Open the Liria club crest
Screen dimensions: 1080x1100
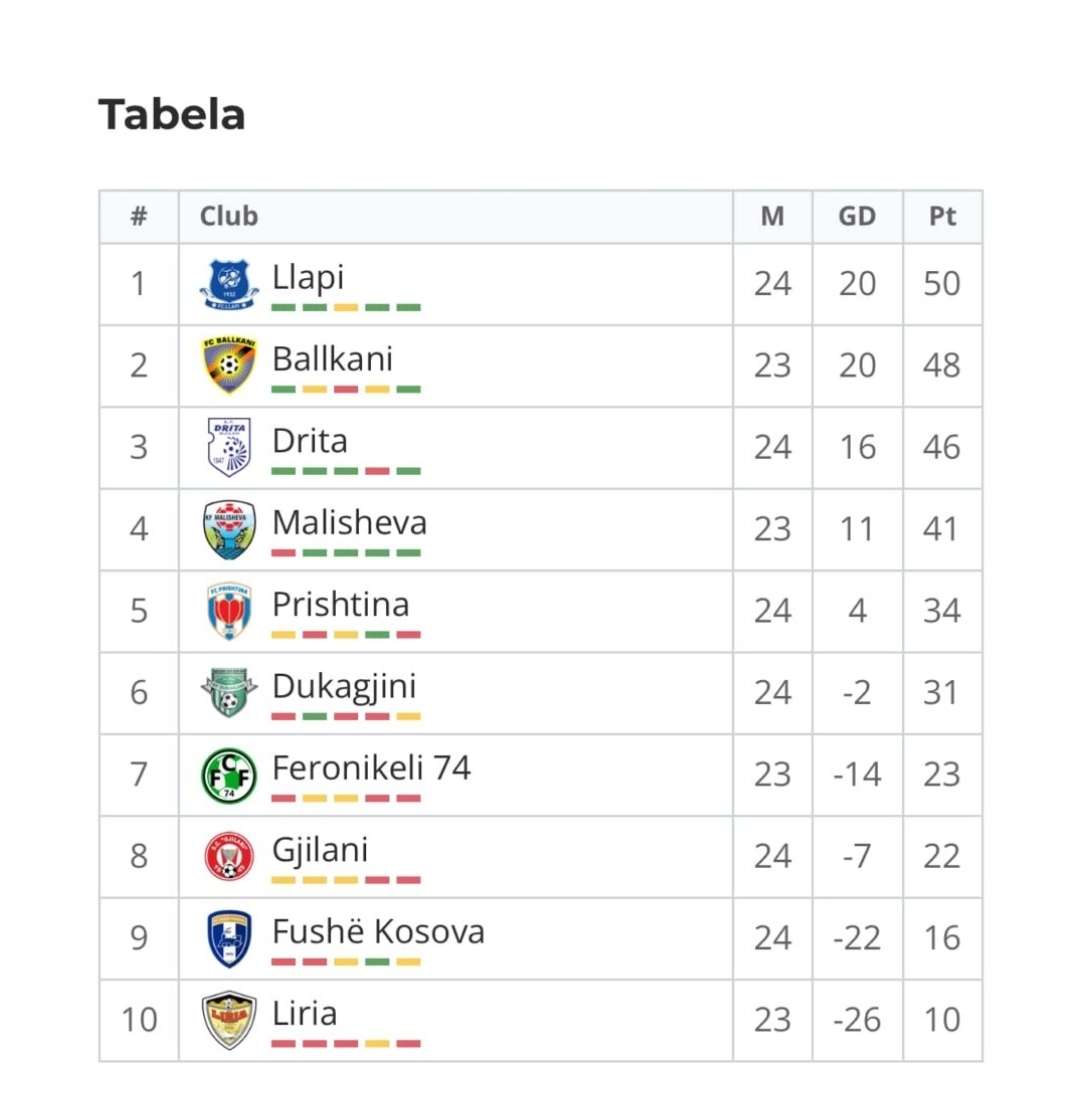coord(229,1021)
